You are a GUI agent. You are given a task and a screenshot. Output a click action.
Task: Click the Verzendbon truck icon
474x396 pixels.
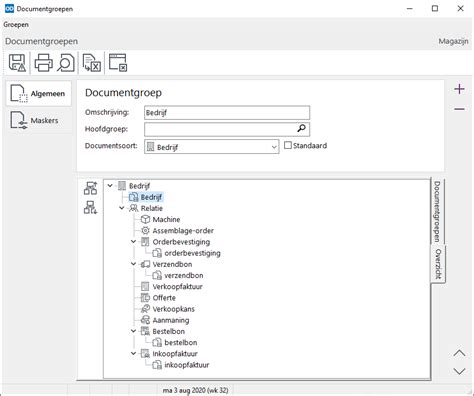[145, 264]
